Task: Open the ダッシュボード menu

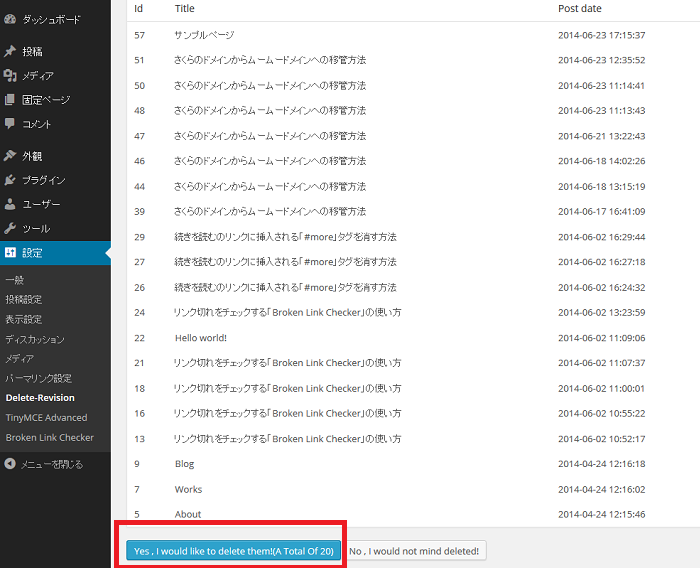Action: click(51, 19)
